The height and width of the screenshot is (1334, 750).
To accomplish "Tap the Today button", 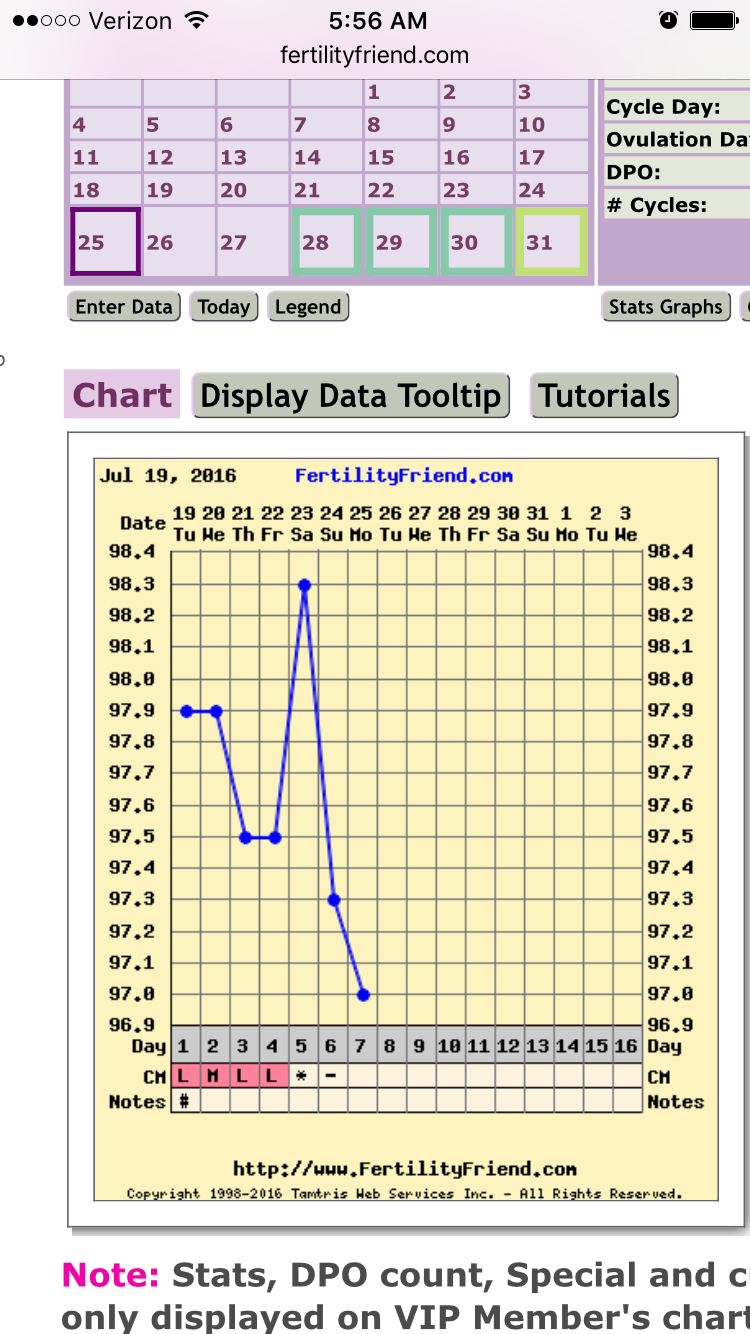I will click(x=224, y=307).
